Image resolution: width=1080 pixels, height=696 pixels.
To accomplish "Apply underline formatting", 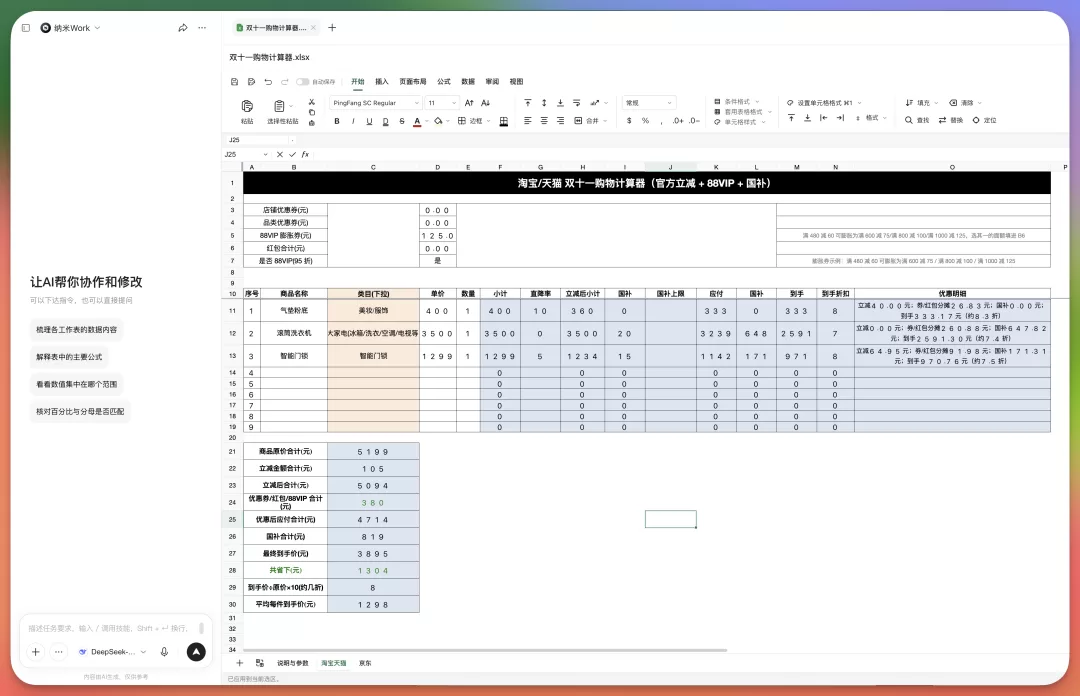I will tap(369, 121).
